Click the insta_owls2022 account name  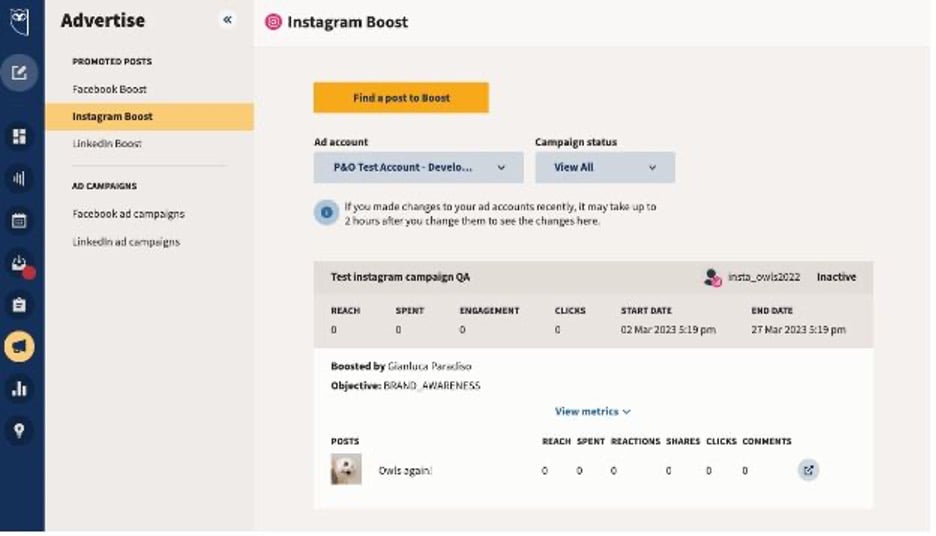tap(764, 277)
